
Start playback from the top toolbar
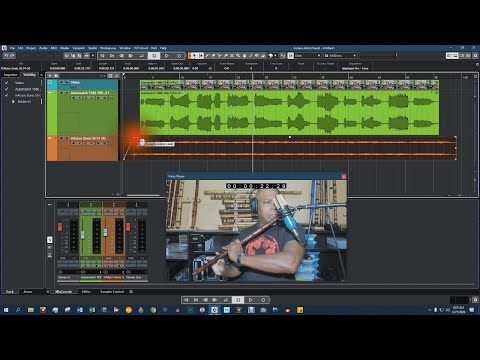(167, 56)
